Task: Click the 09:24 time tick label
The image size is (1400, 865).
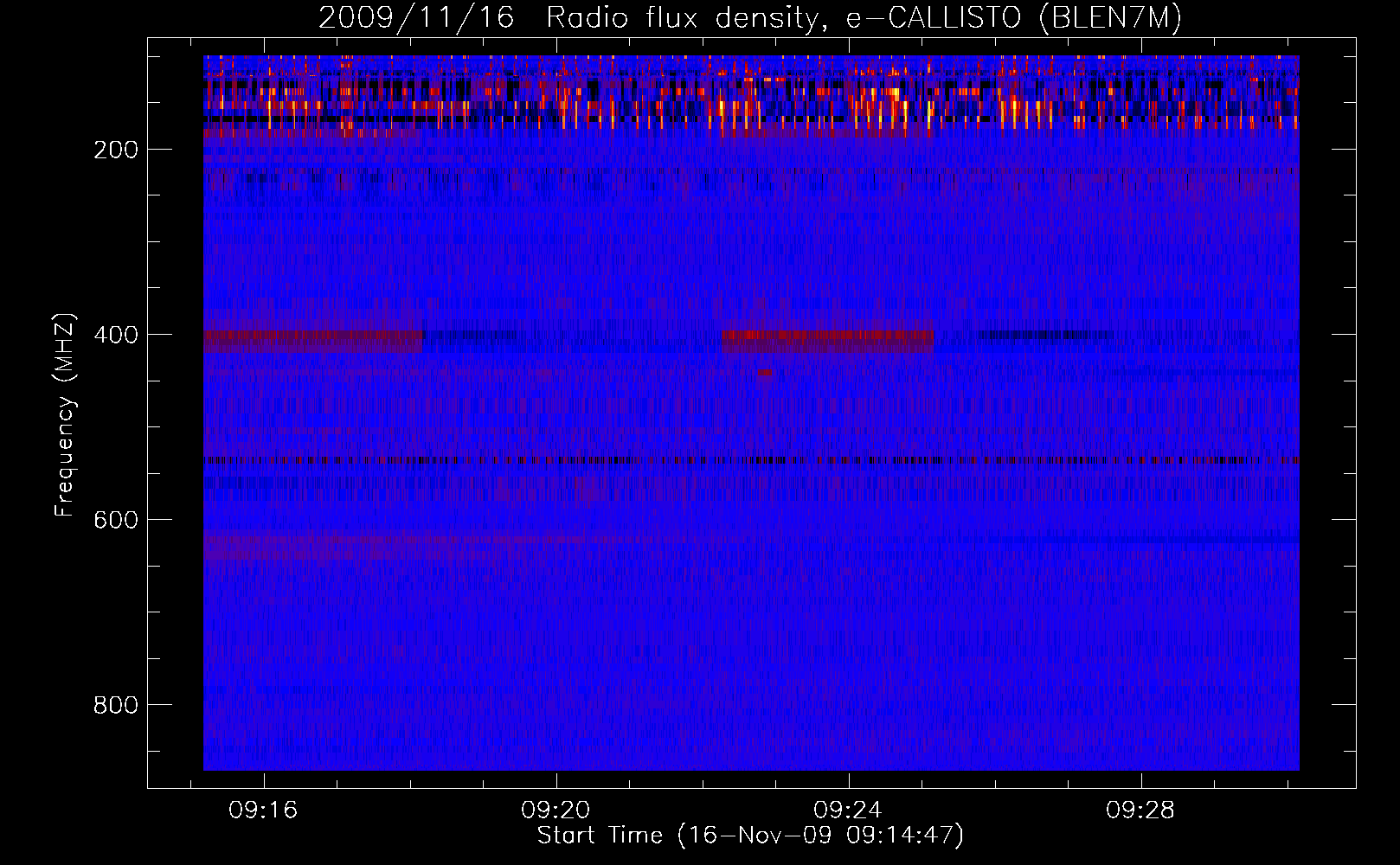Action: point(848,810)
